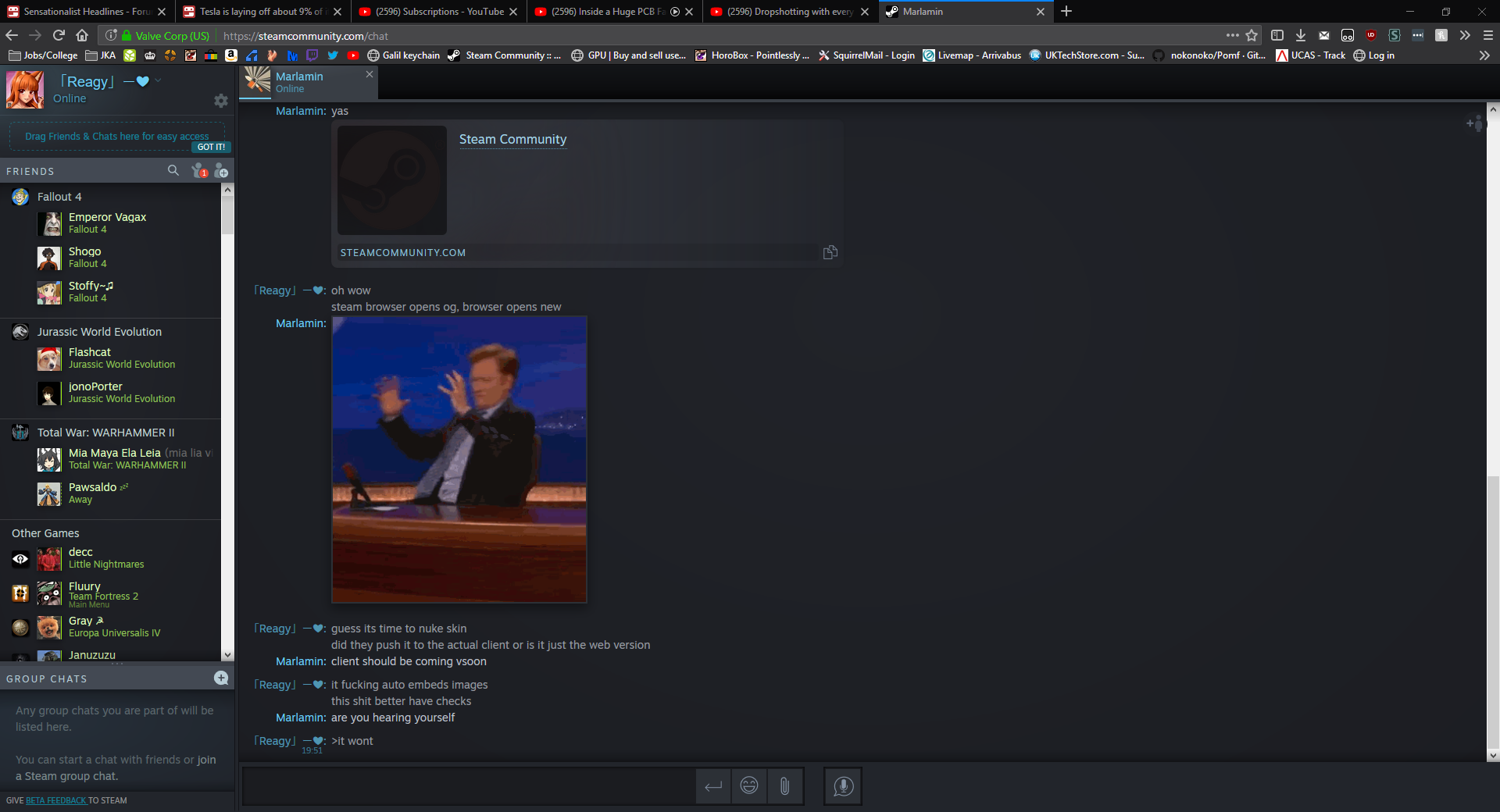This screenshot has width=1500, height=812.
Task: Click the BETA FEEDBACK link
Action: [x=56, y=800]
